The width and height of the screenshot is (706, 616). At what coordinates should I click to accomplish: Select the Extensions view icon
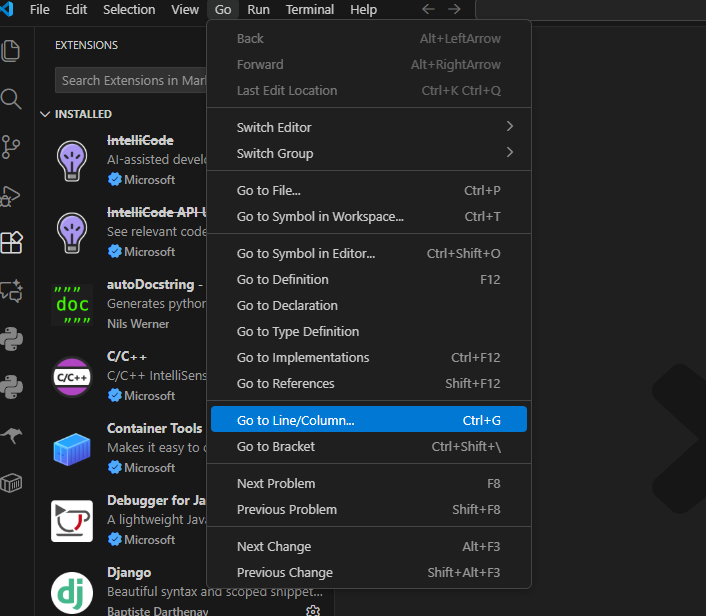pyautogui.click(x=11, y=243)
